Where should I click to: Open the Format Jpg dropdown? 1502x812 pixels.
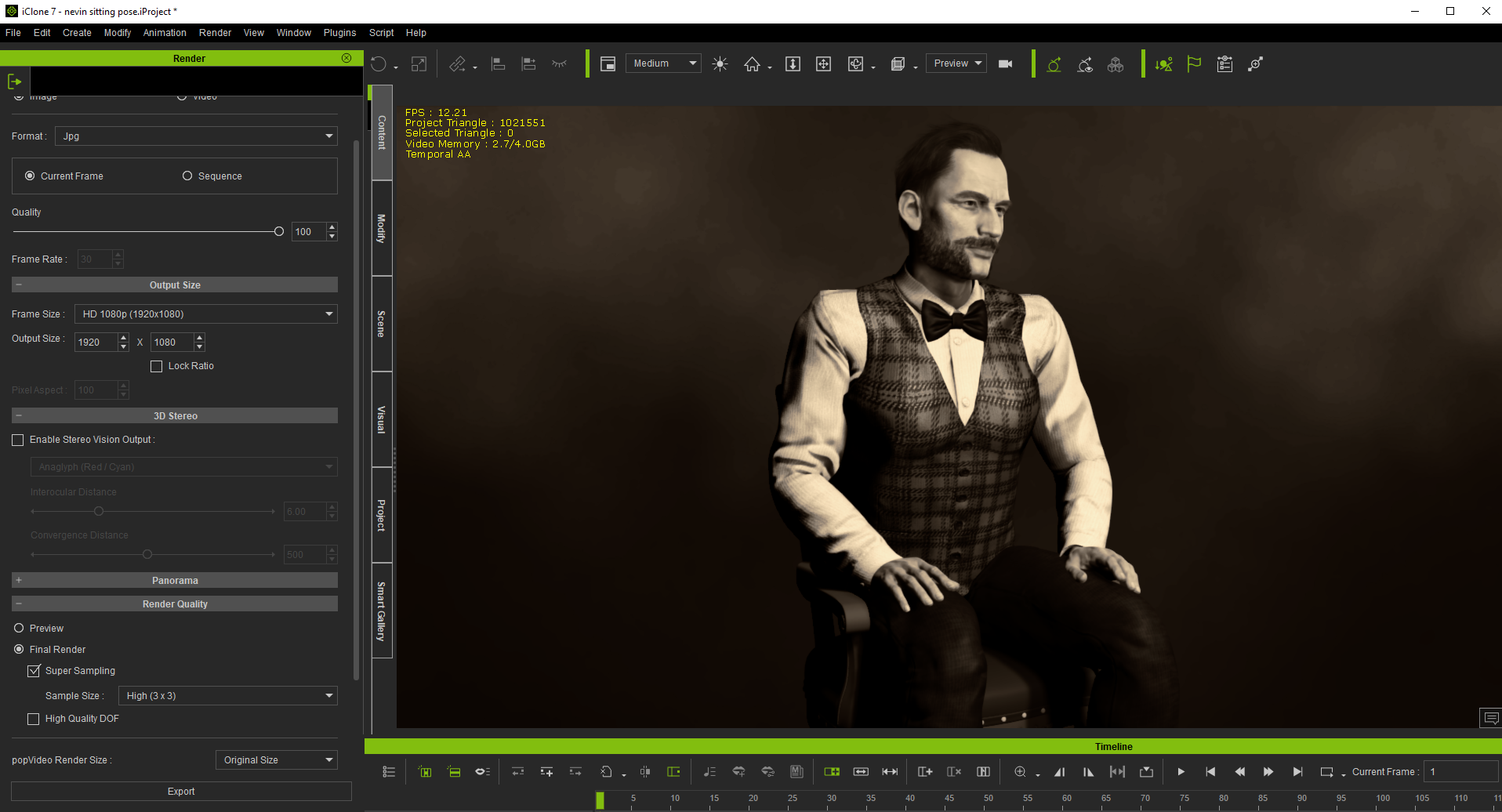tap(196, 136)
